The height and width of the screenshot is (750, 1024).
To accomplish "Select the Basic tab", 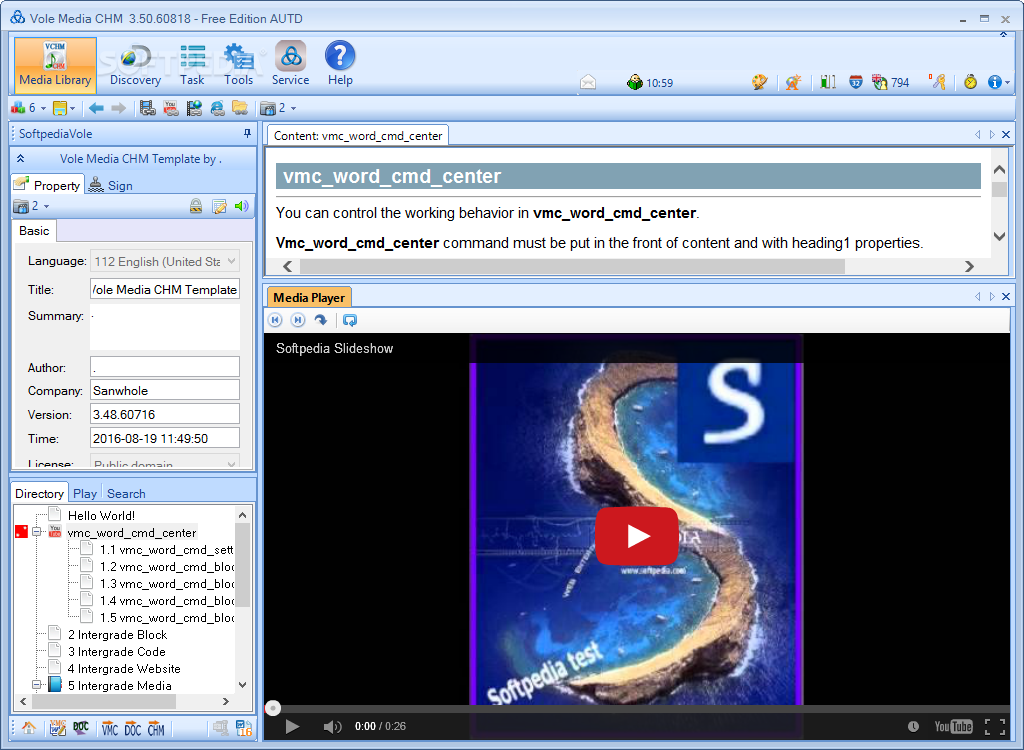I will click(x=34, y=231).
